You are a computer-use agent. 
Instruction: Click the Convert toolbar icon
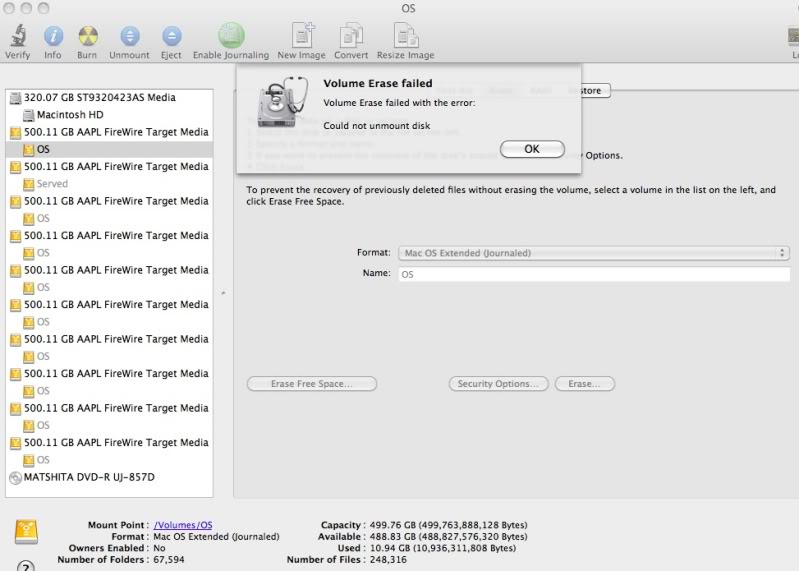click(x=351, y=36)
